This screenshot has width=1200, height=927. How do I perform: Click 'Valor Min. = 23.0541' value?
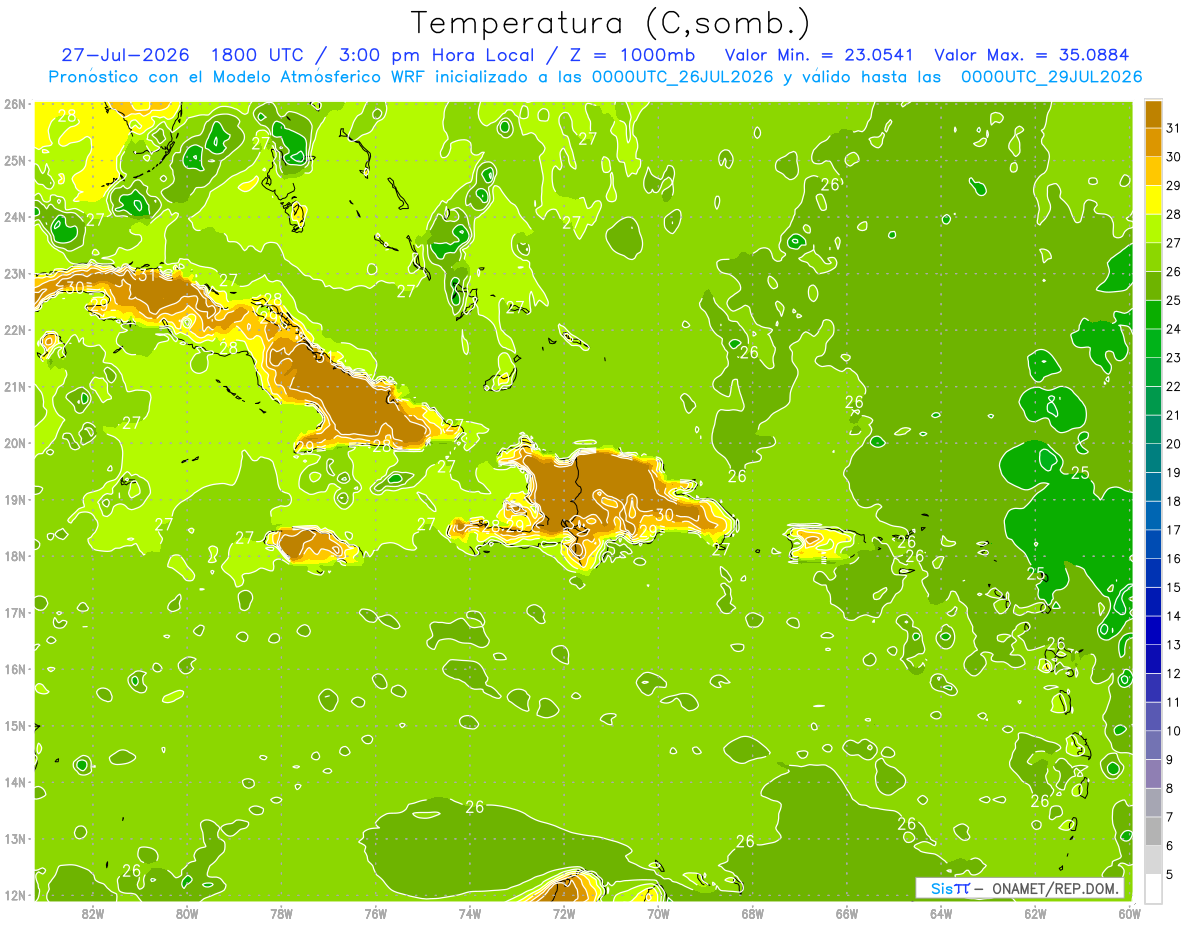[819, 55]
